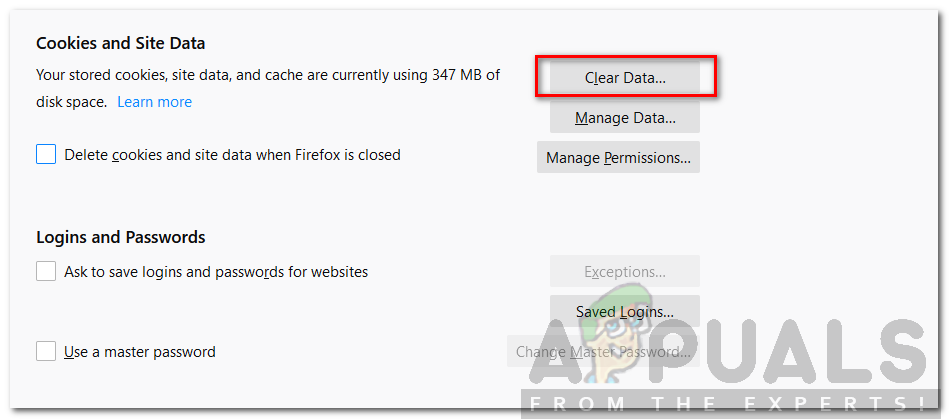The image size is (949, 419).
Task: Click the greyed-out Exceptions button
Action: [x=625, y=271]
